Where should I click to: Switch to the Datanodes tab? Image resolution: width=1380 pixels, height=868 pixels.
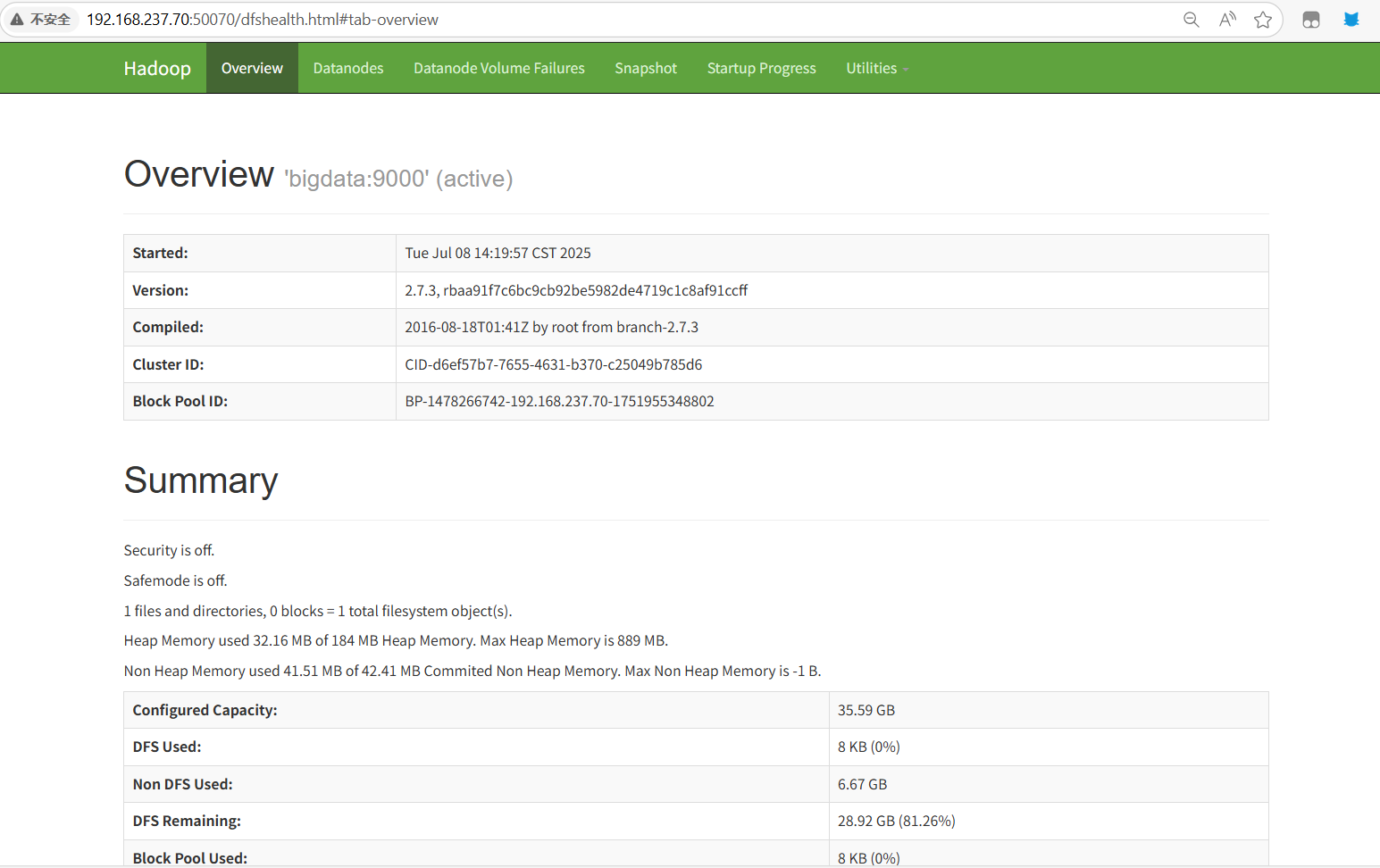point(347,67)
